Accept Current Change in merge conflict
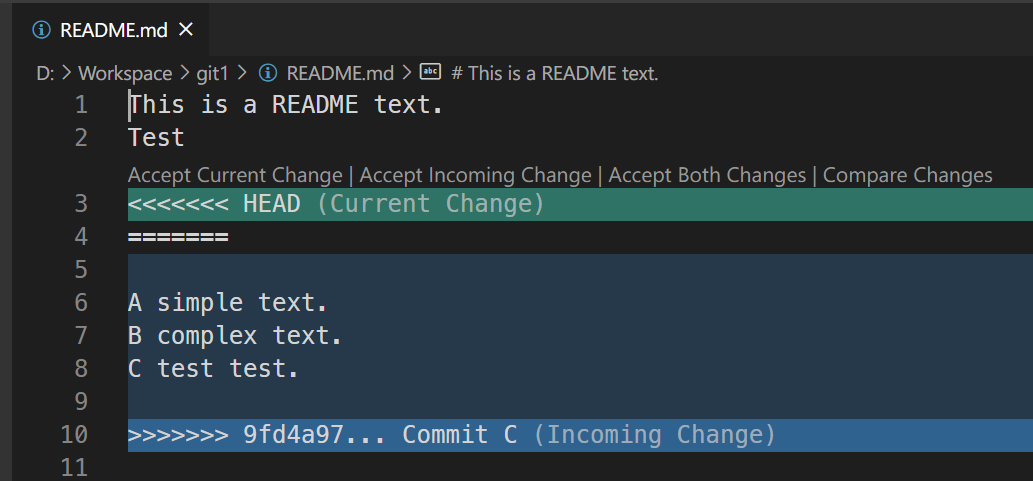 click(x=235, y=175)
